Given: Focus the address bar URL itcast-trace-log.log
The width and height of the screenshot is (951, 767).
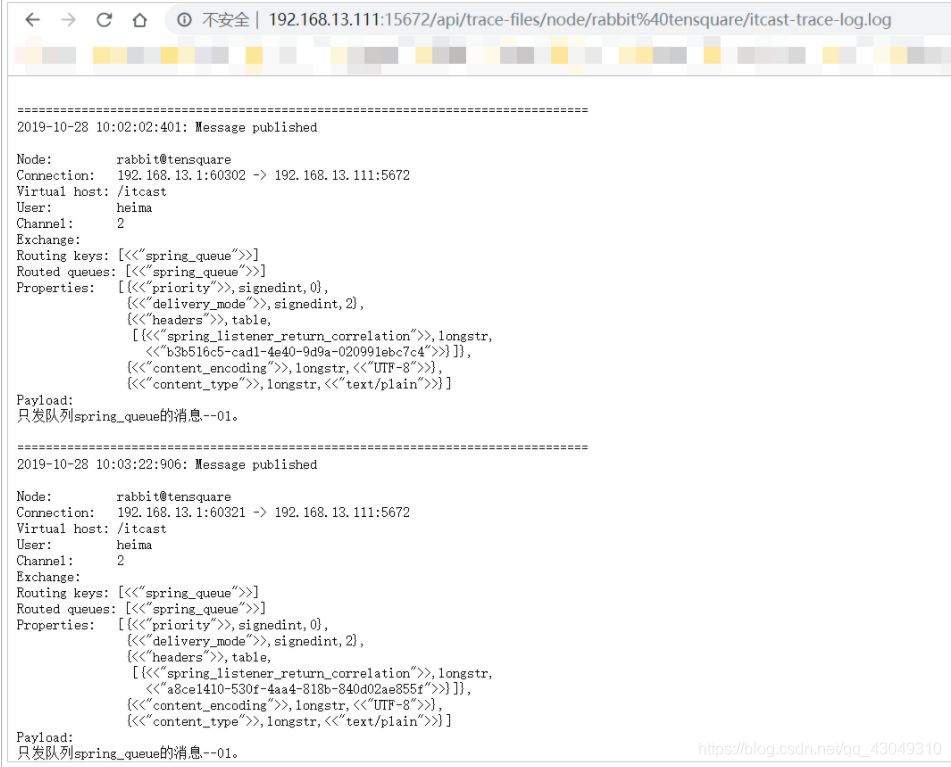Looking at the screenshot, I should point(579,20).
